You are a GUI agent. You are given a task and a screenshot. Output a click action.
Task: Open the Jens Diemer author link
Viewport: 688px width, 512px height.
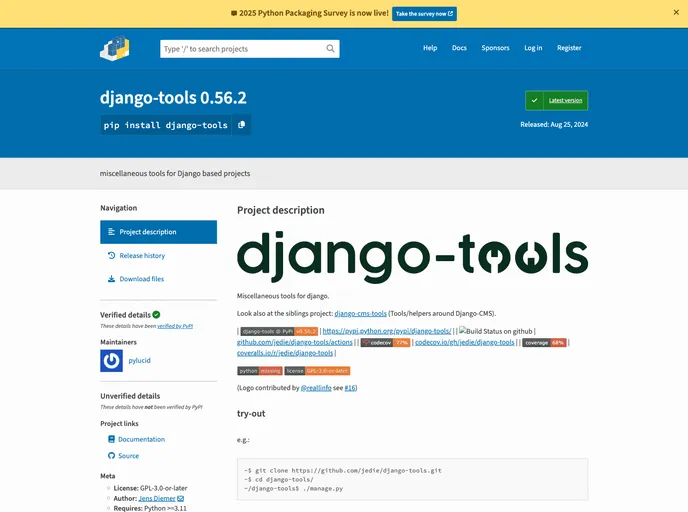click(157, 499)
